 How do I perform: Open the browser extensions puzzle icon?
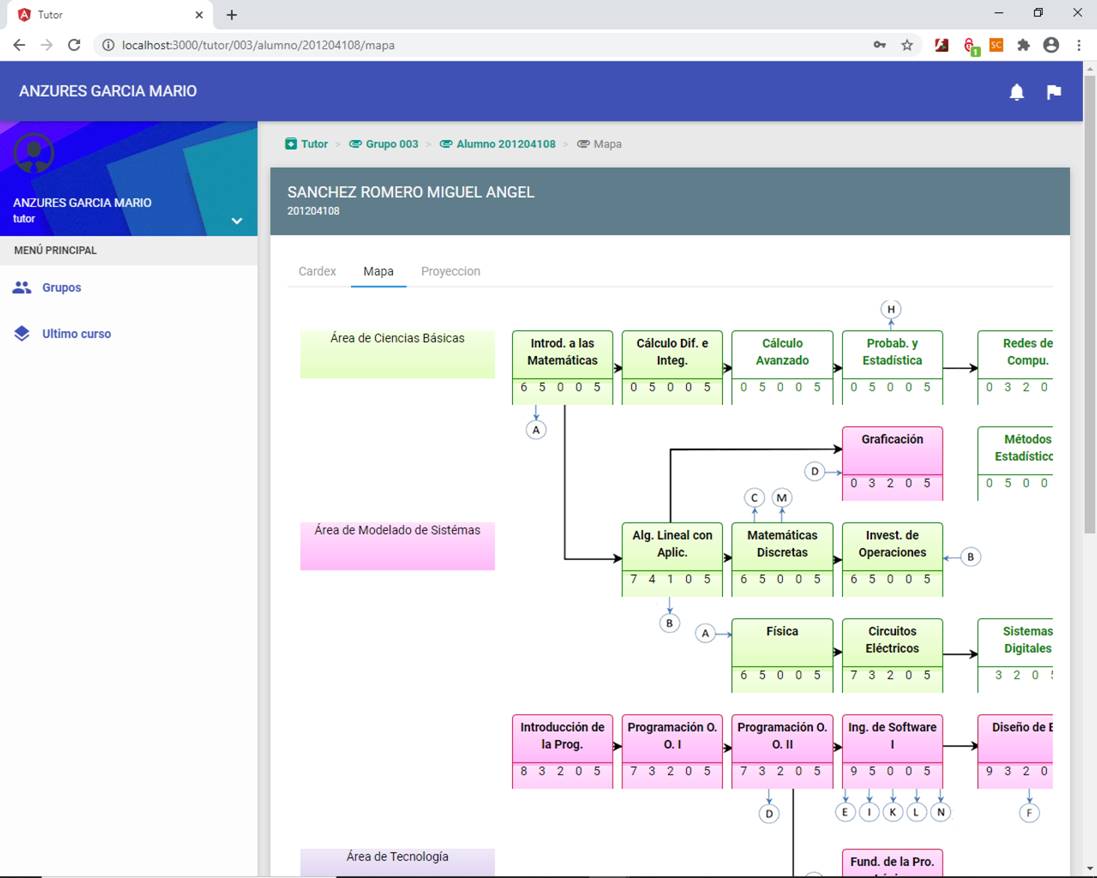click(x=1023, y=45)
